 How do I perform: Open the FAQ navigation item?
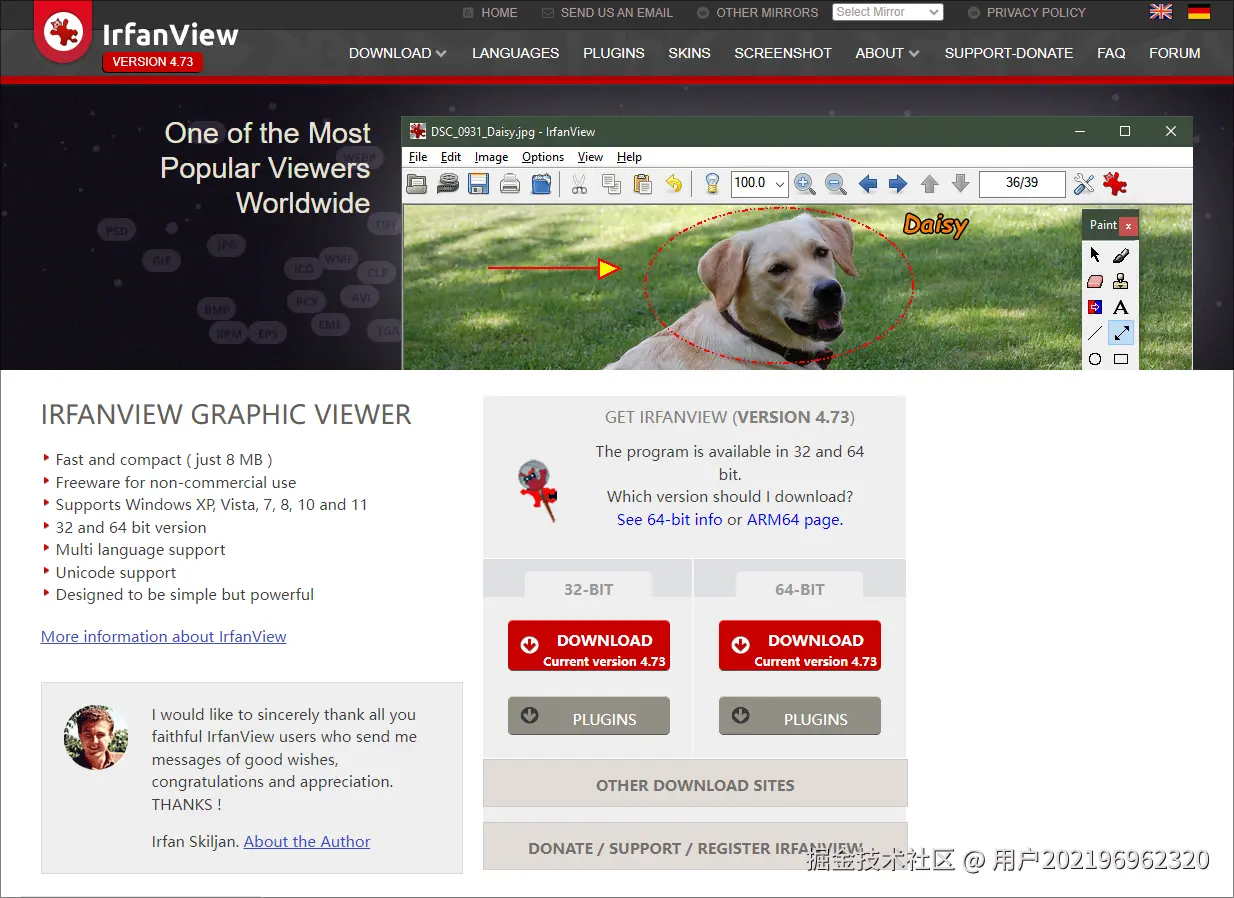tap(1111, 53)
